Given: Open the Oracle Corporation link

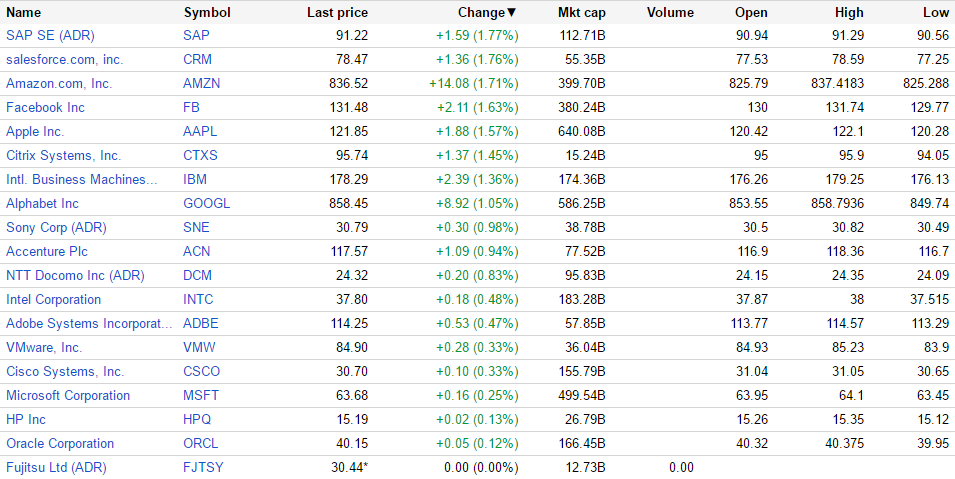Looking at the screenshot, I should pyautogui.click(x=60, y=444).
